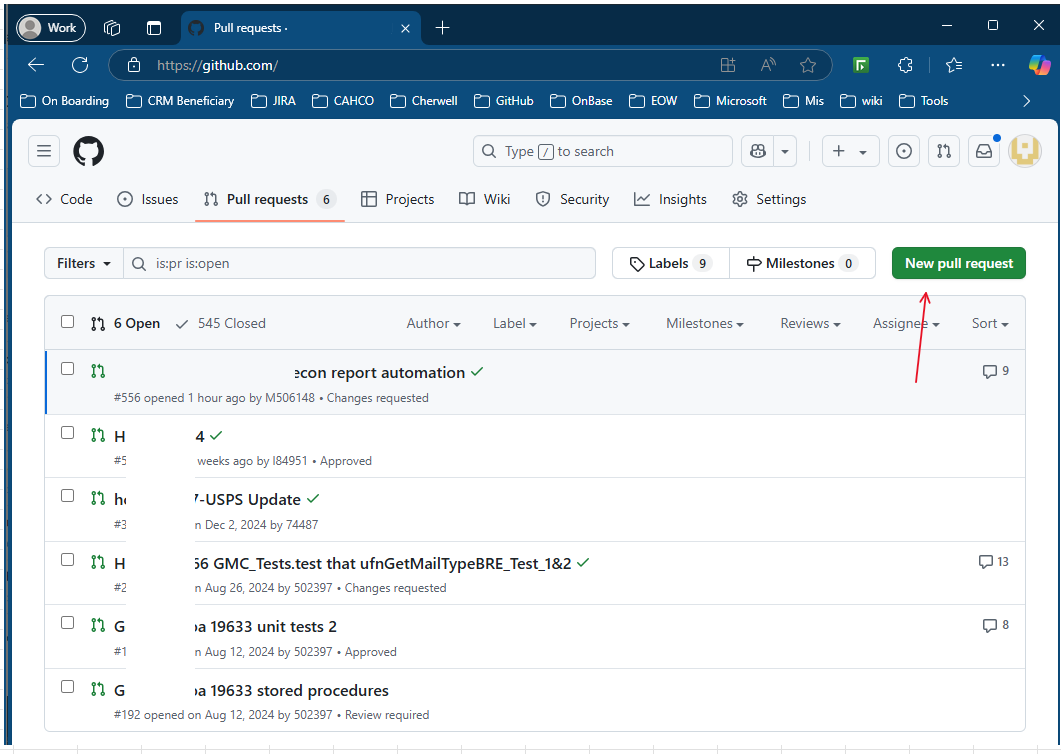
Task: Click the issues shortcut icon in header
Action: click(904, 151)
